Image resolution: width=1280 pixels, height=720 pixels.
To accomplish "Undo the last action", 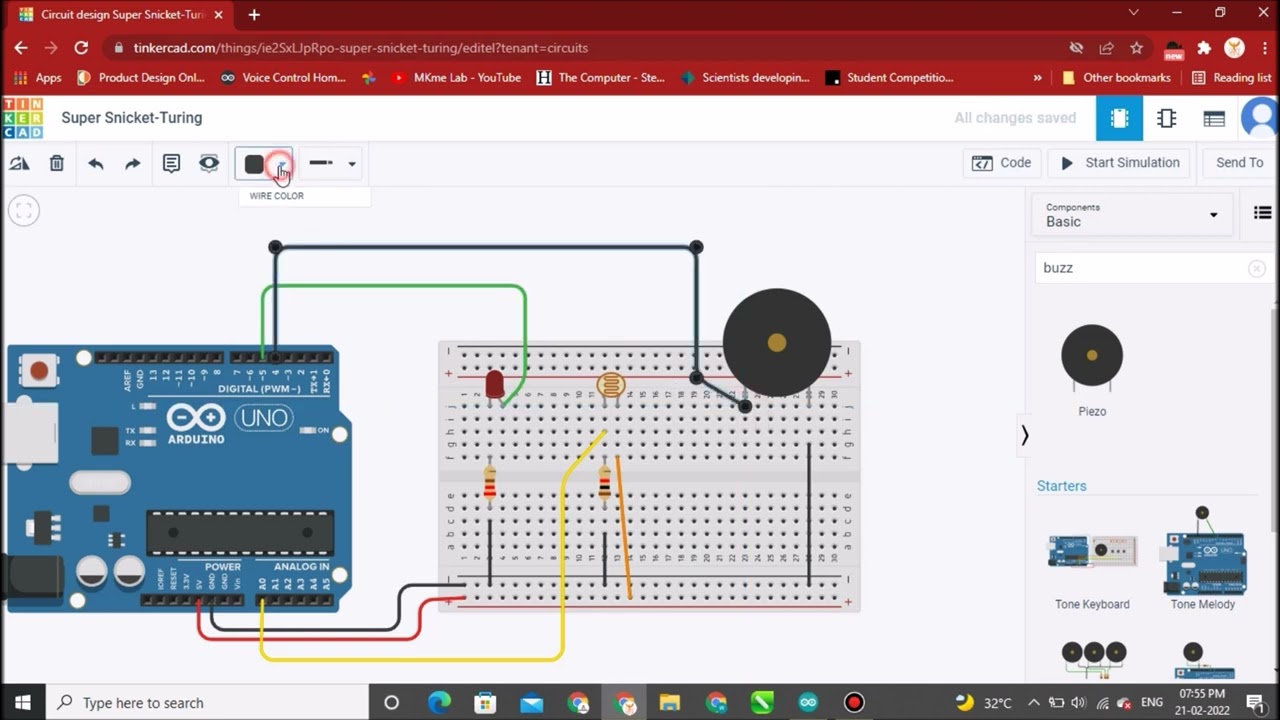I will pos(95,163).
